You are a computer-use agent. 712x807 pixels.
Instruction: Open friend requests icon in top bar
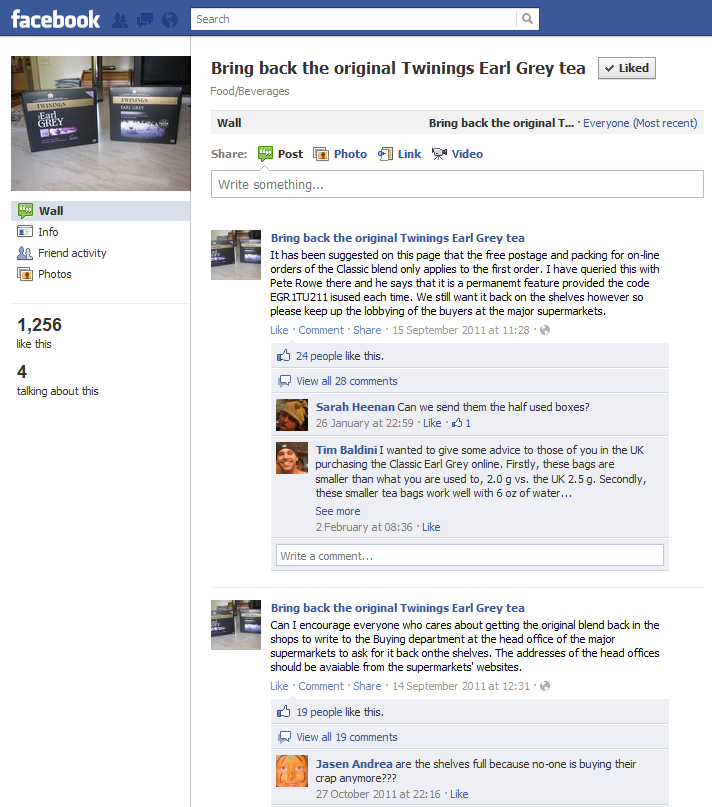click(120, 20)
